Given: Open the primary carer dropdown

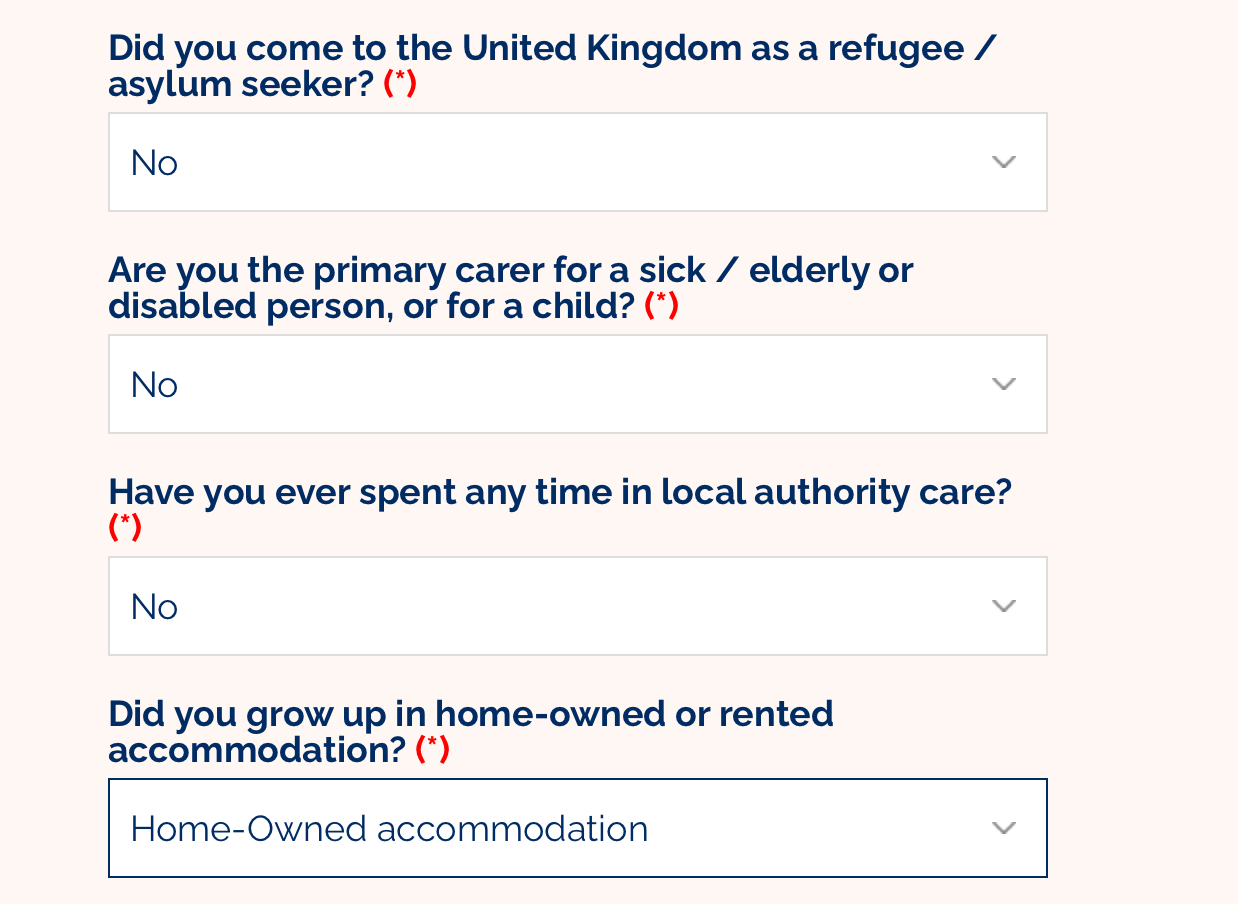Looking at the screenshot, I should [577, 384].
